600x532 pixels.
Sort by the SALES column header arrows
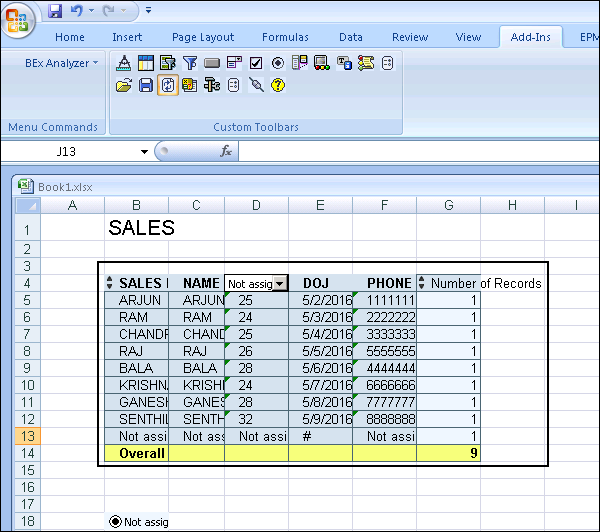[110, 284]
